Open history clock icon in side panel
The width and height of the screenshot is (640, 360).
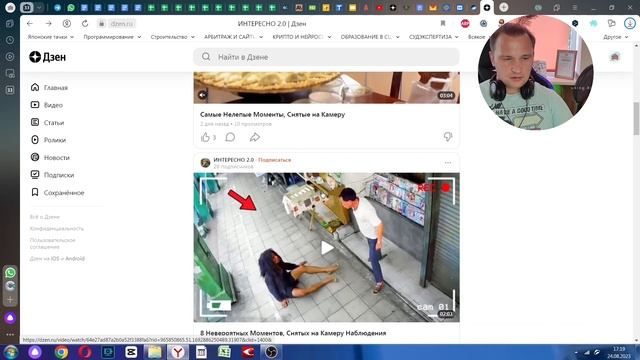tap(10, 40)
